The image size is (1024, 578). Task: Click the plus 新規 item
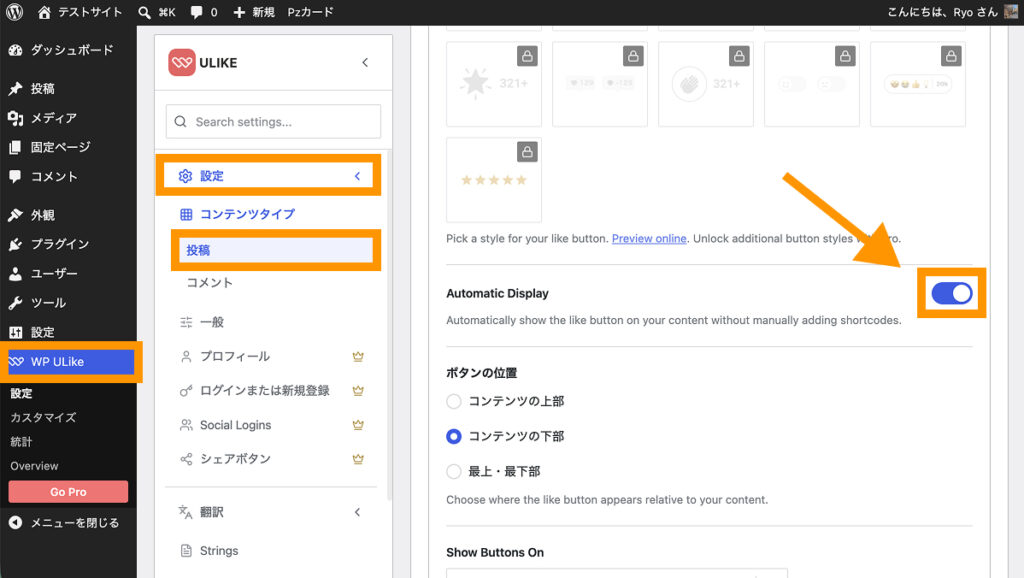coord(254,12)
